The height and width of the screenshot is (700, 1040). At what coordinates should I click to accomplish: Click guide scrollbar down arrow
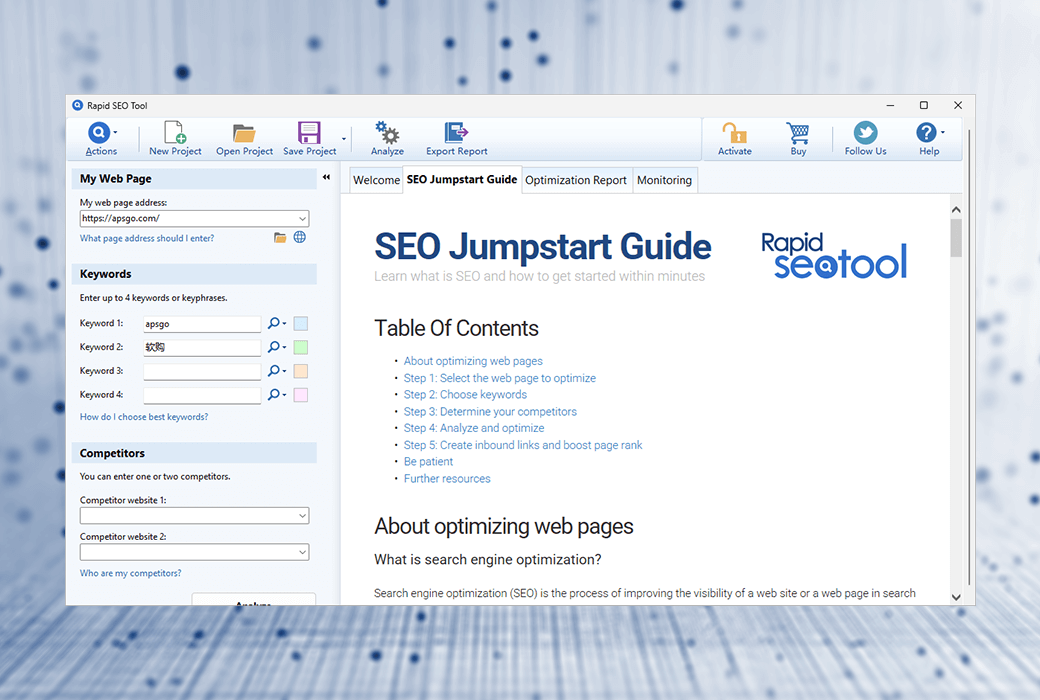(956, 597)
